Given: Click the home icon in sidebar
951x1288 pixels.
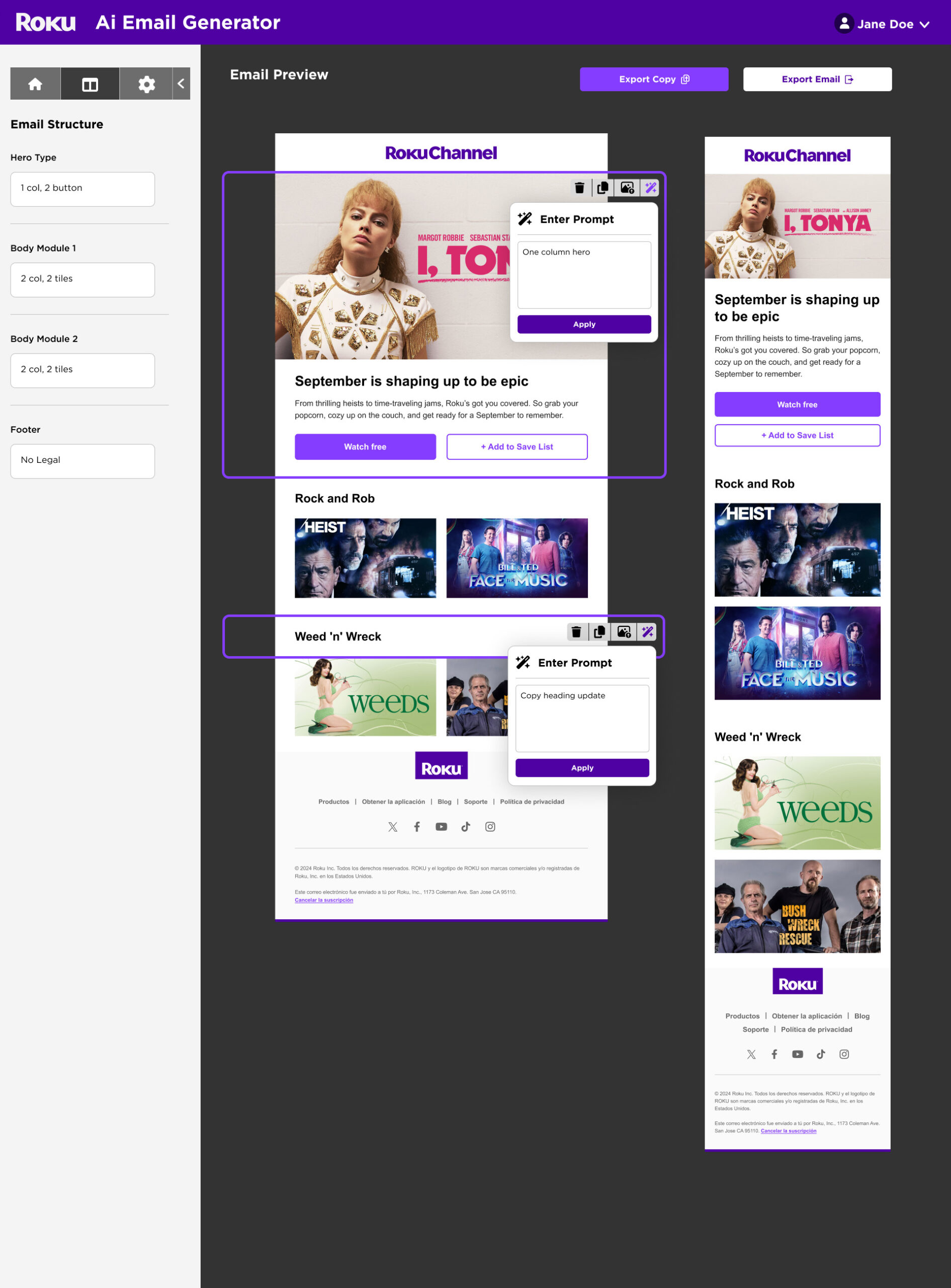Looking at the screenshot, I should coord(35,84).
